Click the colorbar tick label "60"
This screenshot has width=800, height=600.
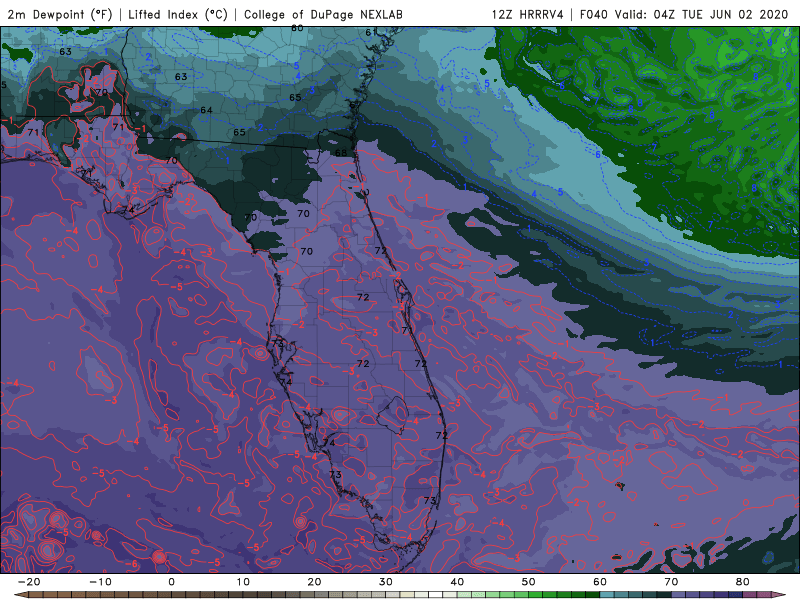pos(600,582)
